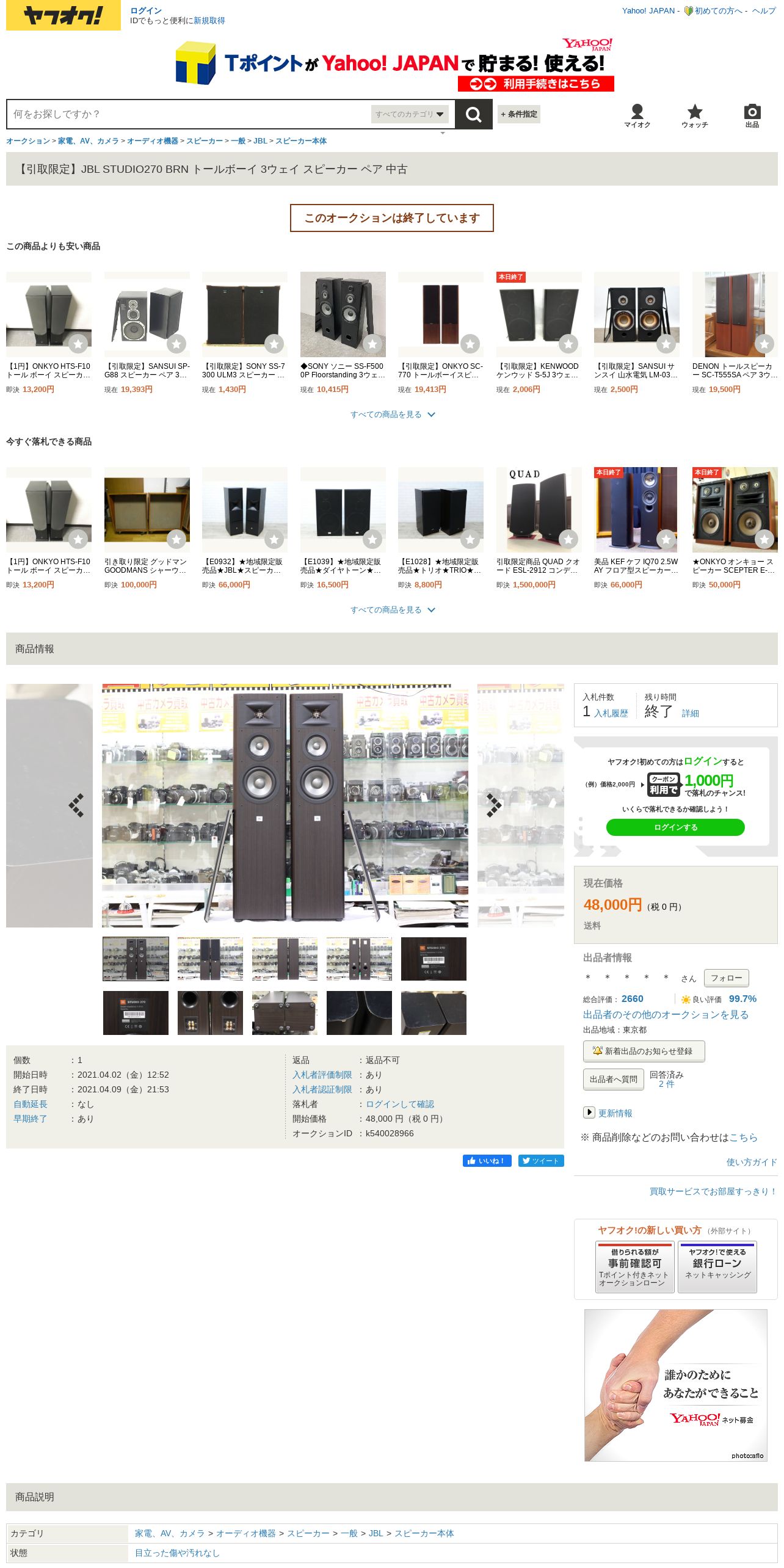Viewport: 784px width, 1568px height.
Task: Show previous product photo arrow
Action: coord(76,805)
